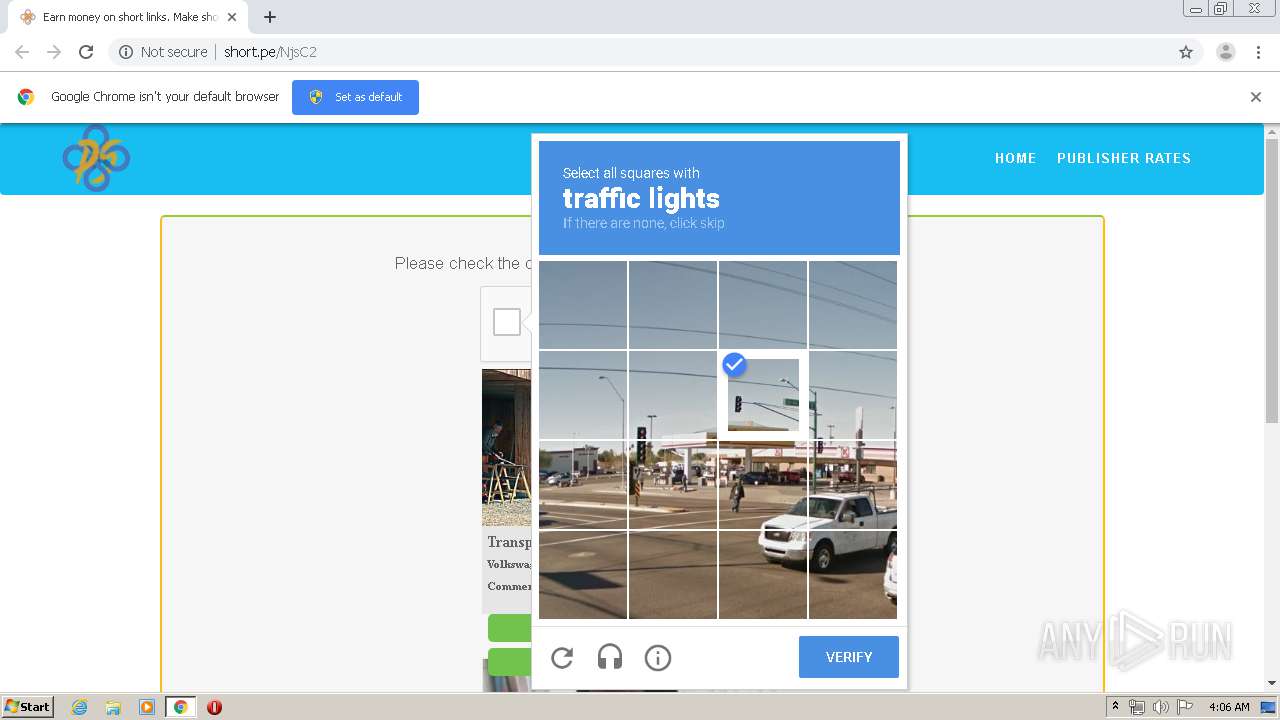Open media player taskbar icon
The image size is (1280, 720).
(147, 707)
